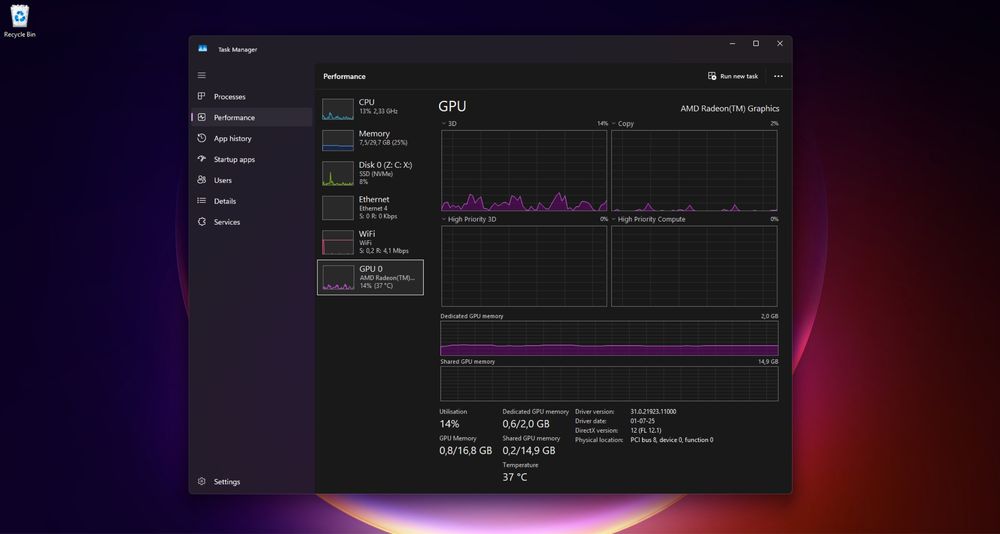Click the Task Manager title bar icon

tap(203, 48)
